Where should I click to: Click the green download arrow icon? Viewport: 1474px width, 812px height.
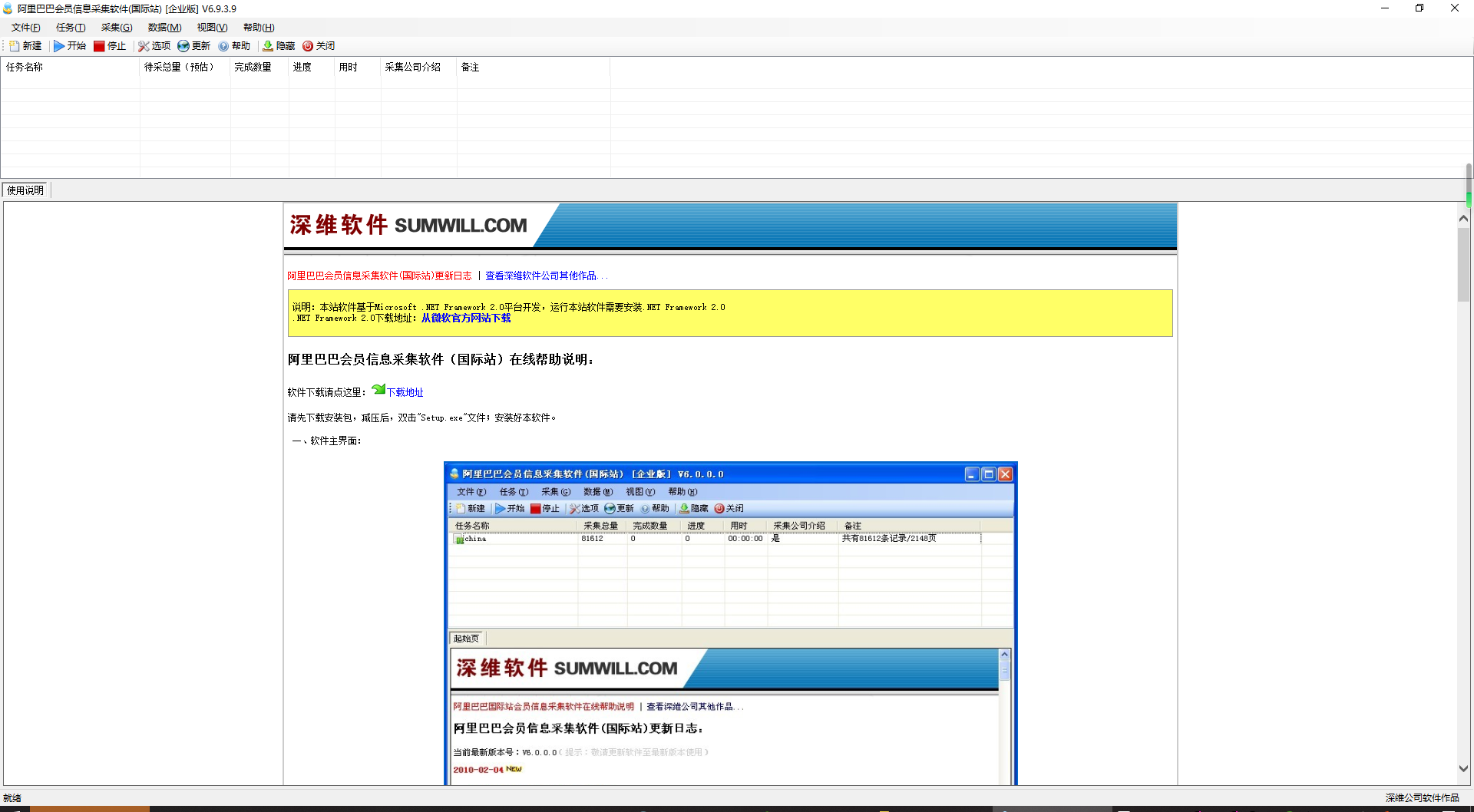(x=378, y=389)
